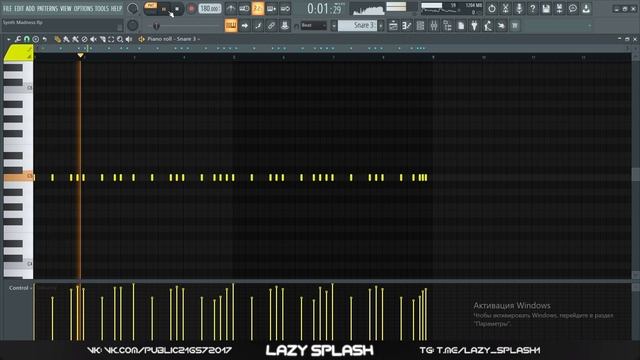Open the HELP menu

tap(116, 9)
